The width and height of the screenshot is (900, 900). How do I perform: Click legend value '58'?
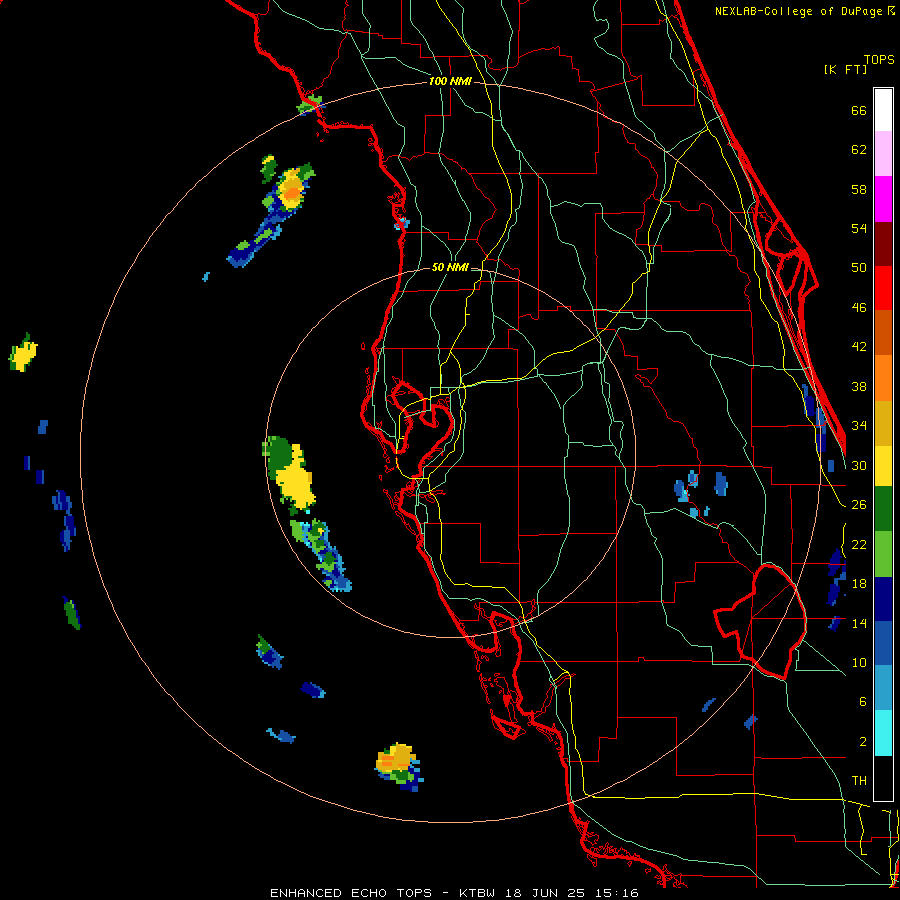[x=859, y=189]
